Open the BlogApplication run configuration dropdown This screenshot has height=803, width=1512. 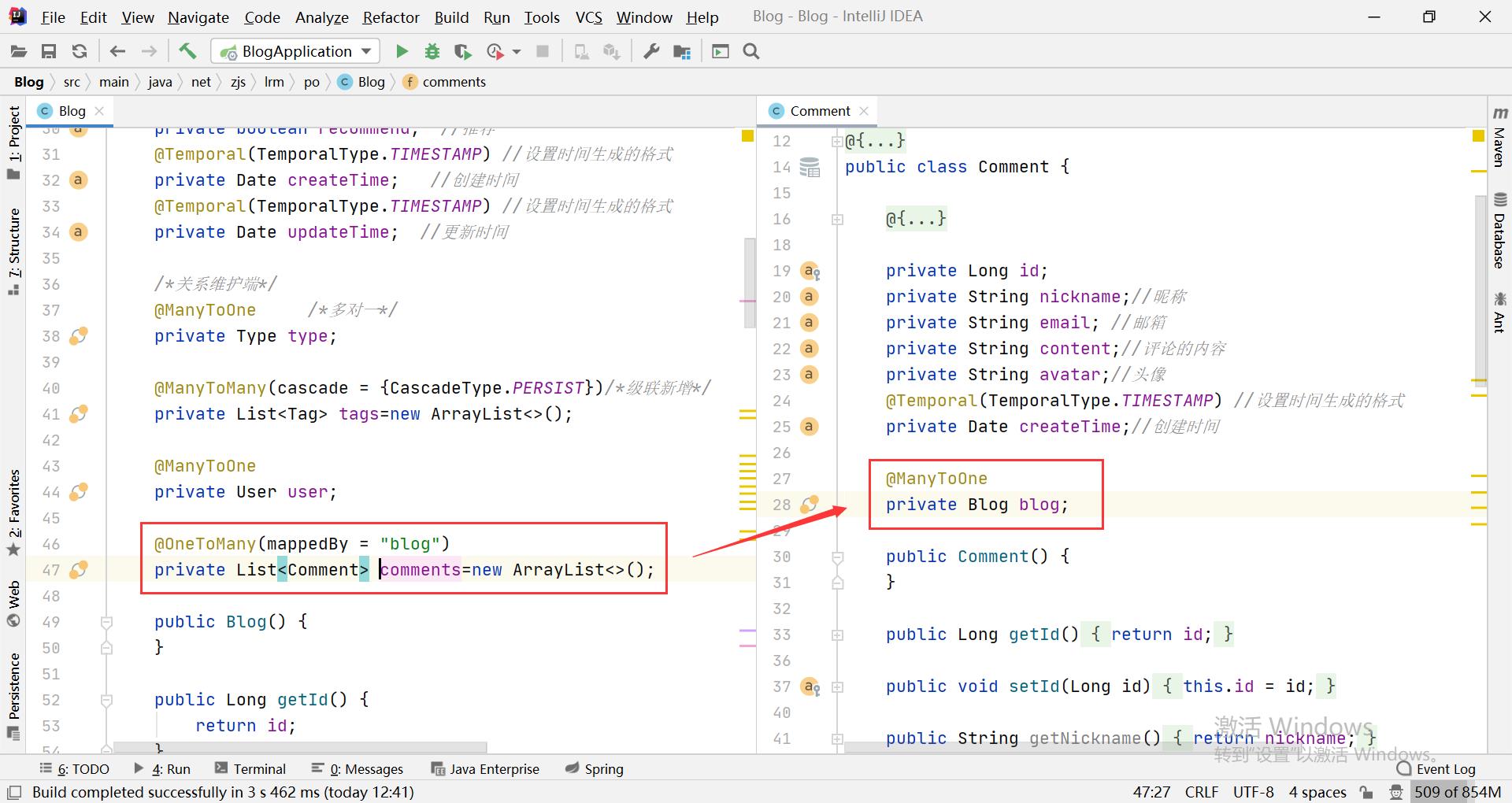tap(296, 52)
